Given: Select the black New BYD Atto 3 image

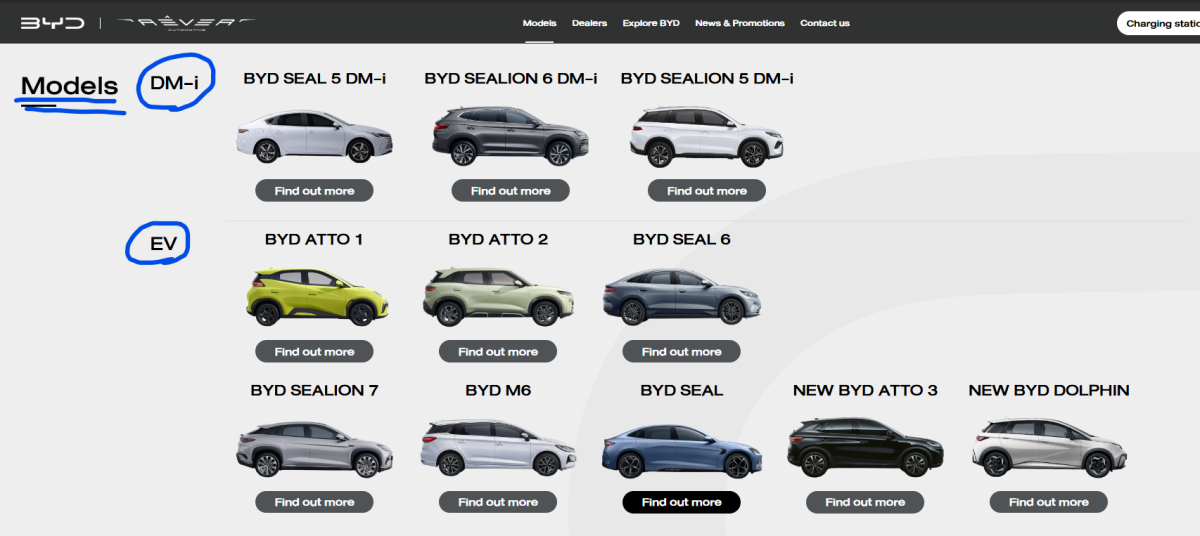Looking at the screenshot, I should tap(865, 449).
